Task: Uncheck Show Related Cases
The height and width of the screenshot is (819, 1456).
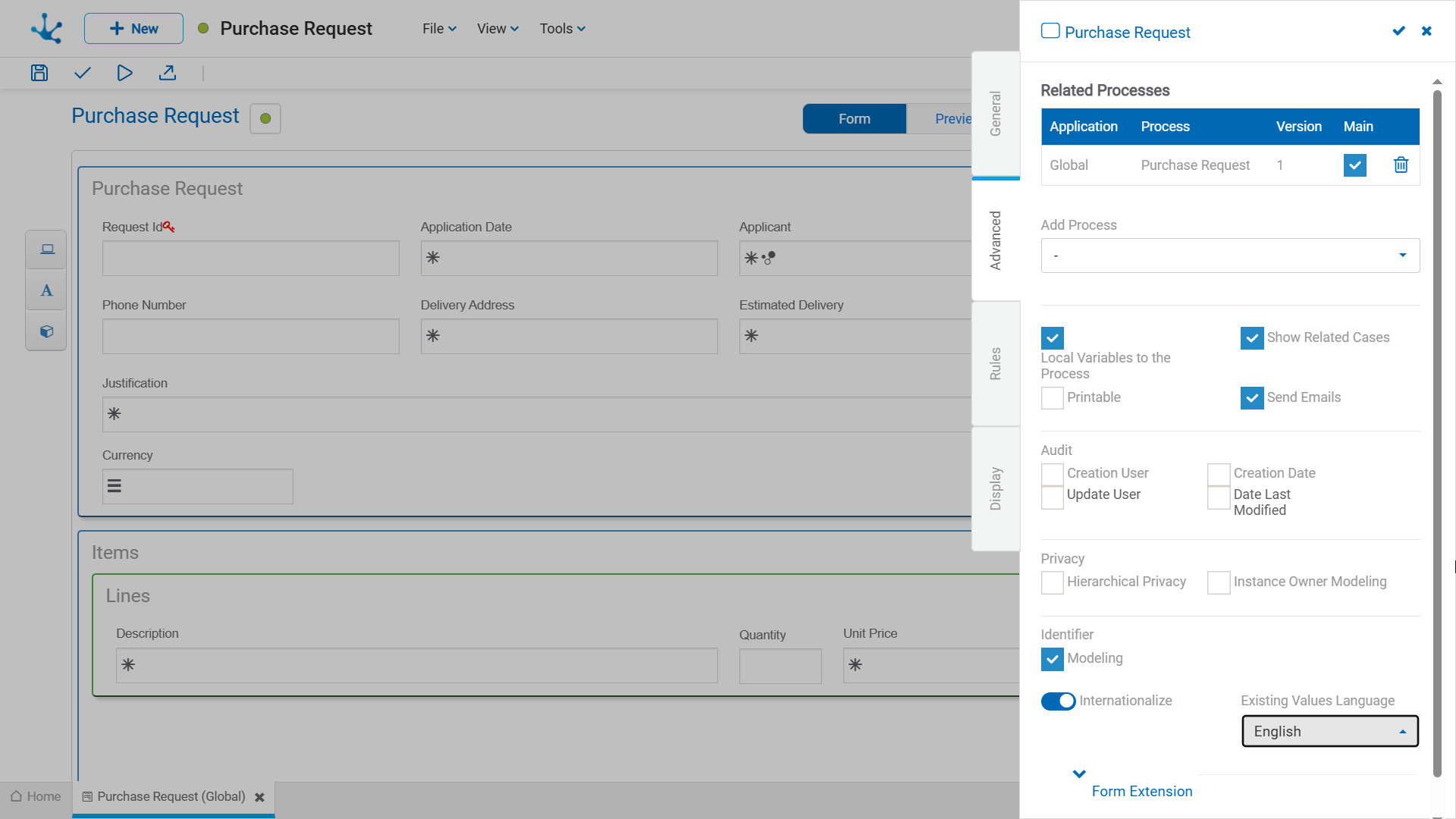Action: [1251, 337]
